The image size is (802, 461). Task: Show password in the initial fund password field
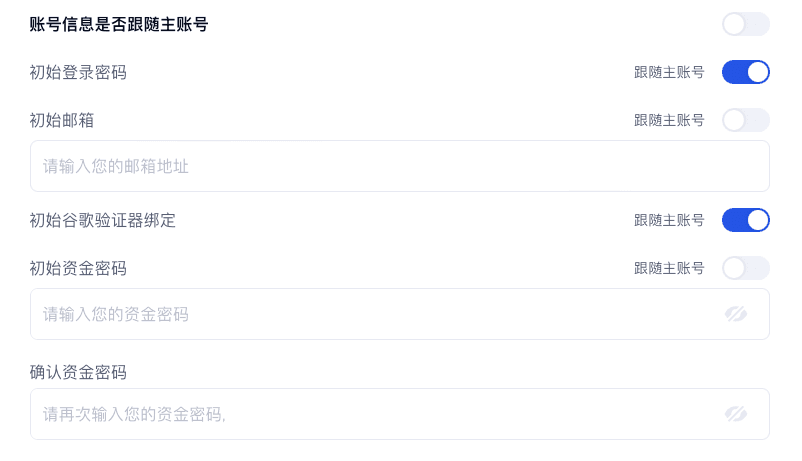(736, 314)
